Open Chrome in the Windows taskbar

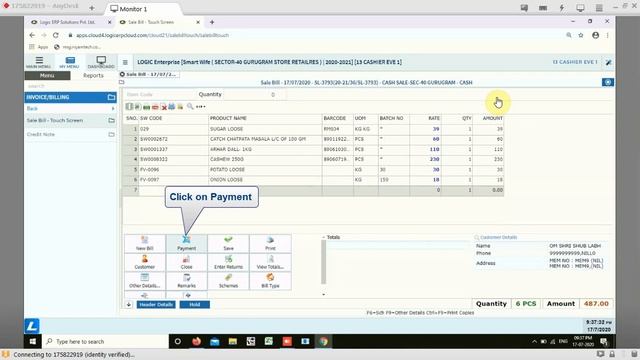pos(323,342)
